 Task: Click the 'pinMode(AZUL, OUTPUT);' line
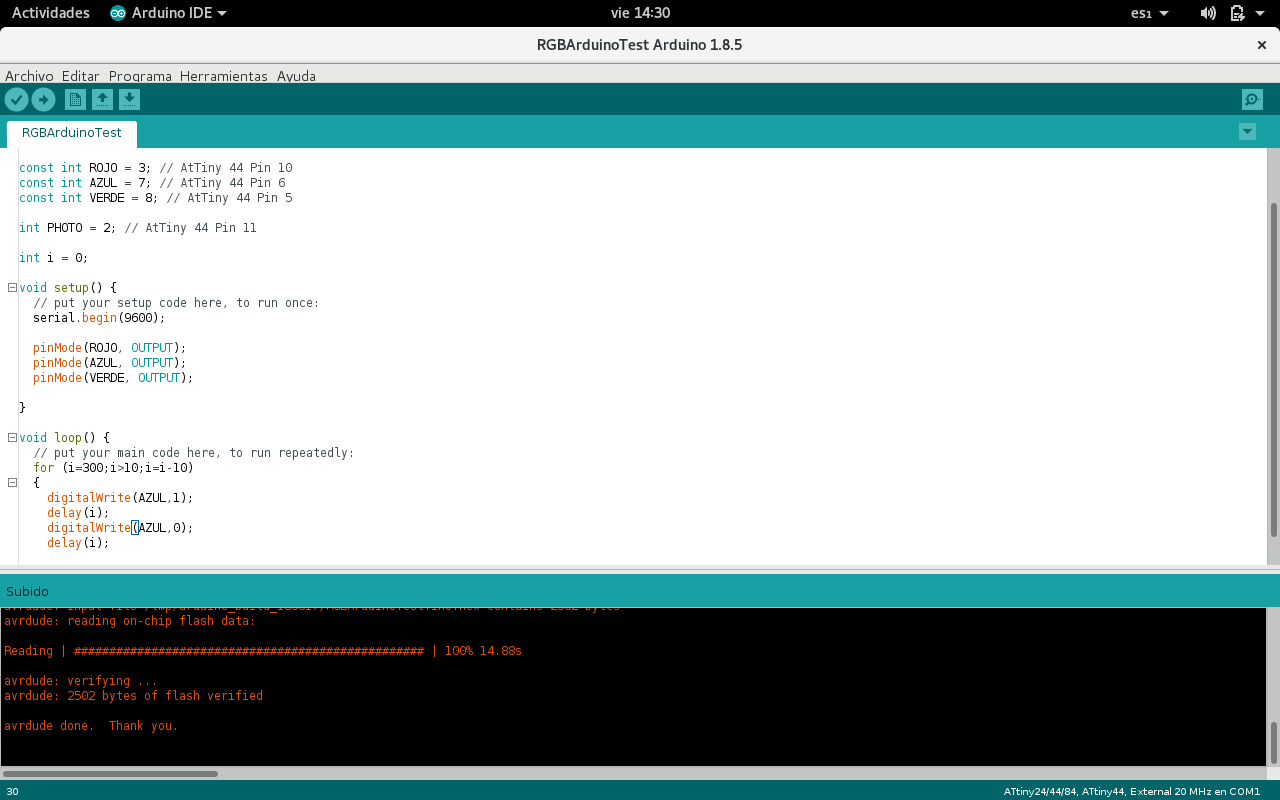pos(110,363)
